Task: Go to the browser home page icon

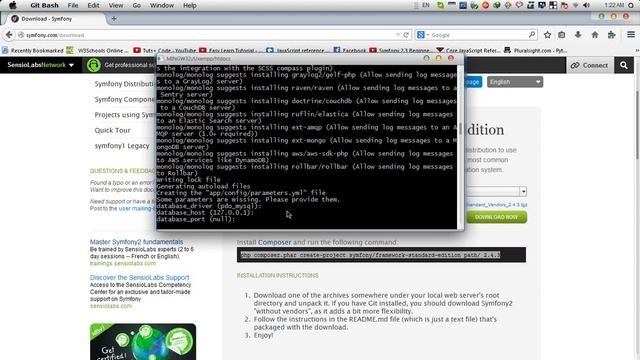Action: (595, 35)
